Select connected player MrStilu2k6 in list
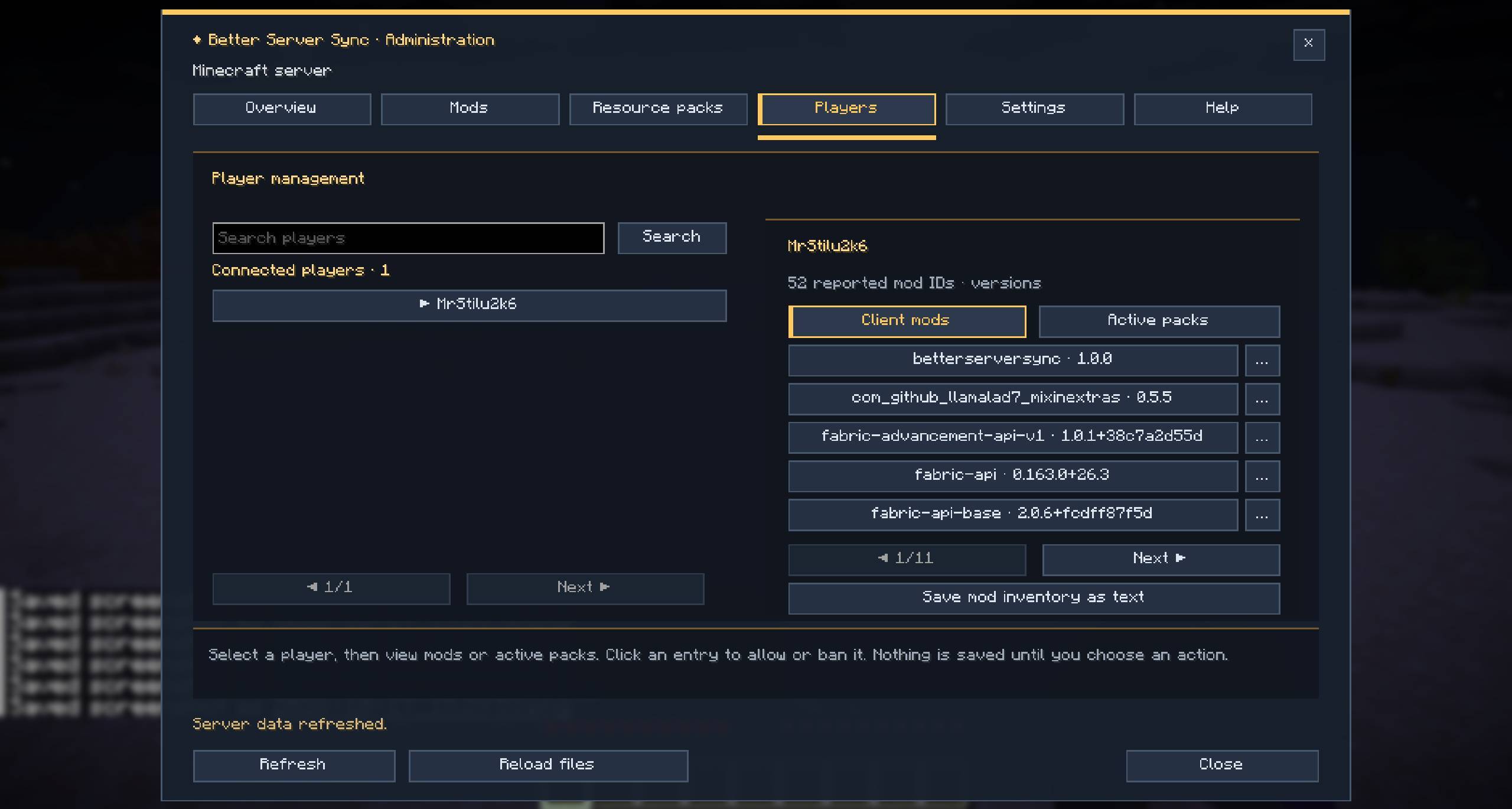 470,306
